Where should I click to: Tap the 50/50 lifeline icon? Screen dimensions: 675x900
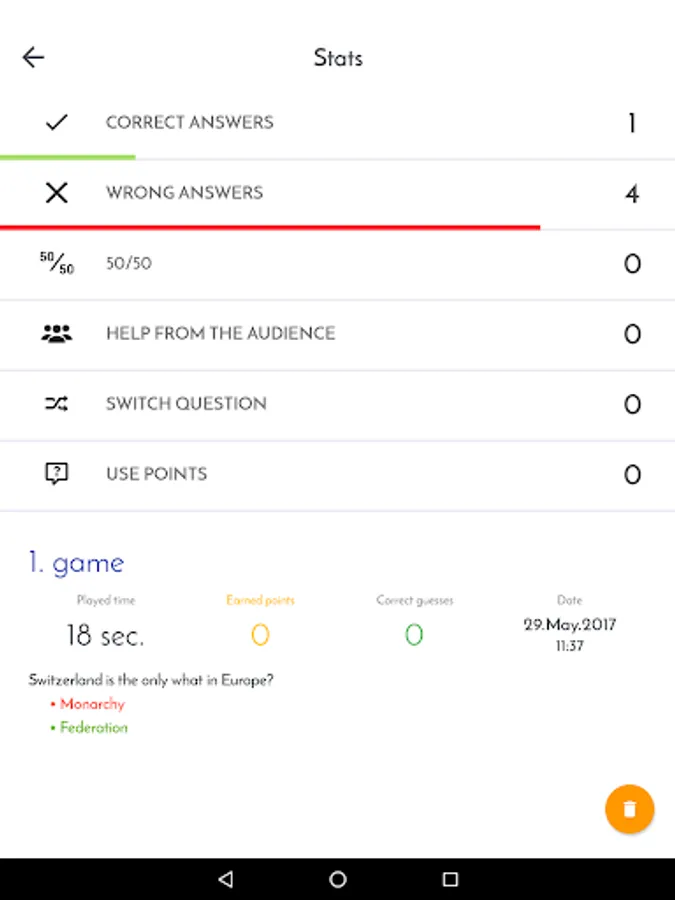pyautogui.click(x=57, y=264)
